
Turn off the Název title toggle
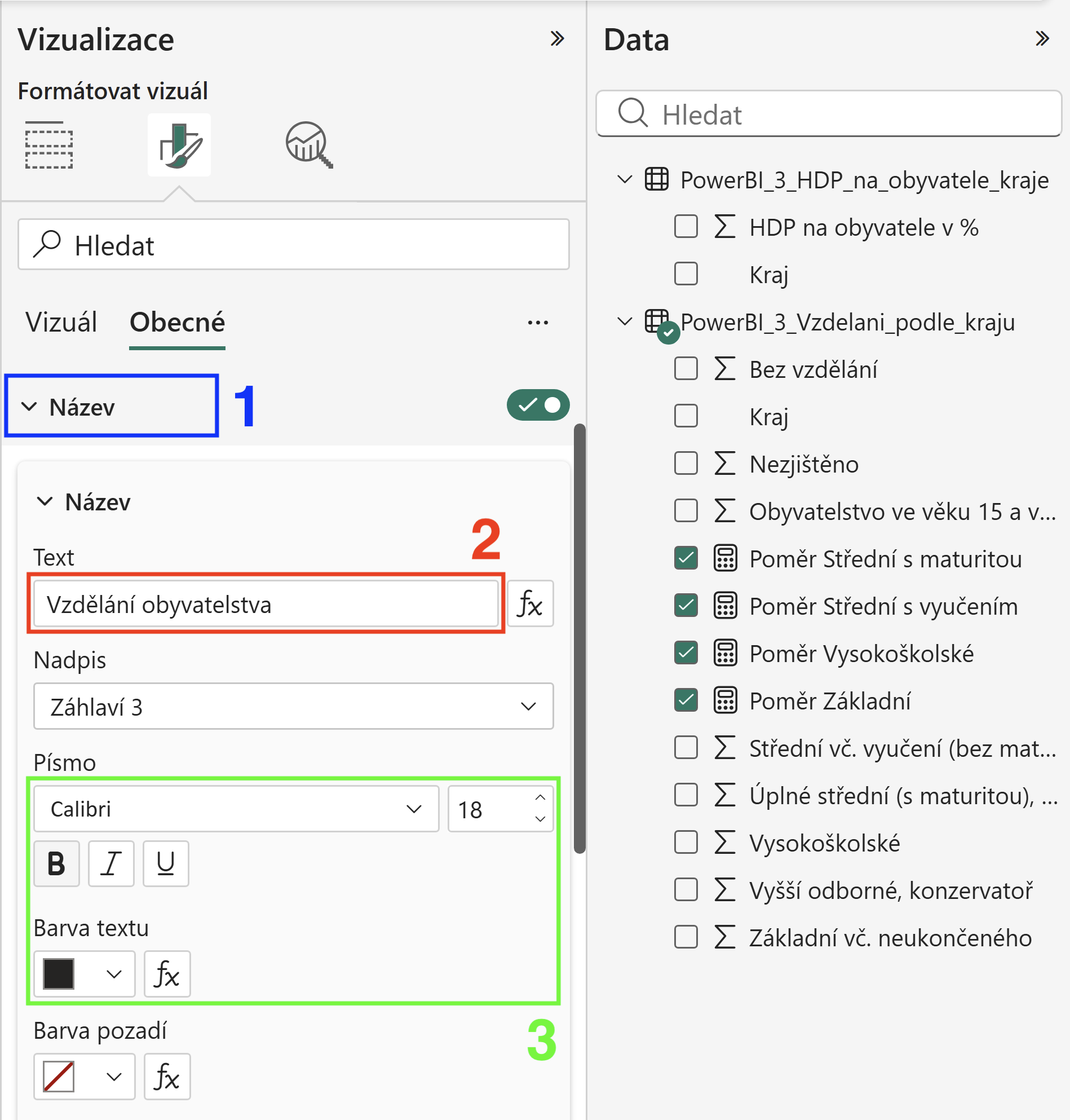538,405
